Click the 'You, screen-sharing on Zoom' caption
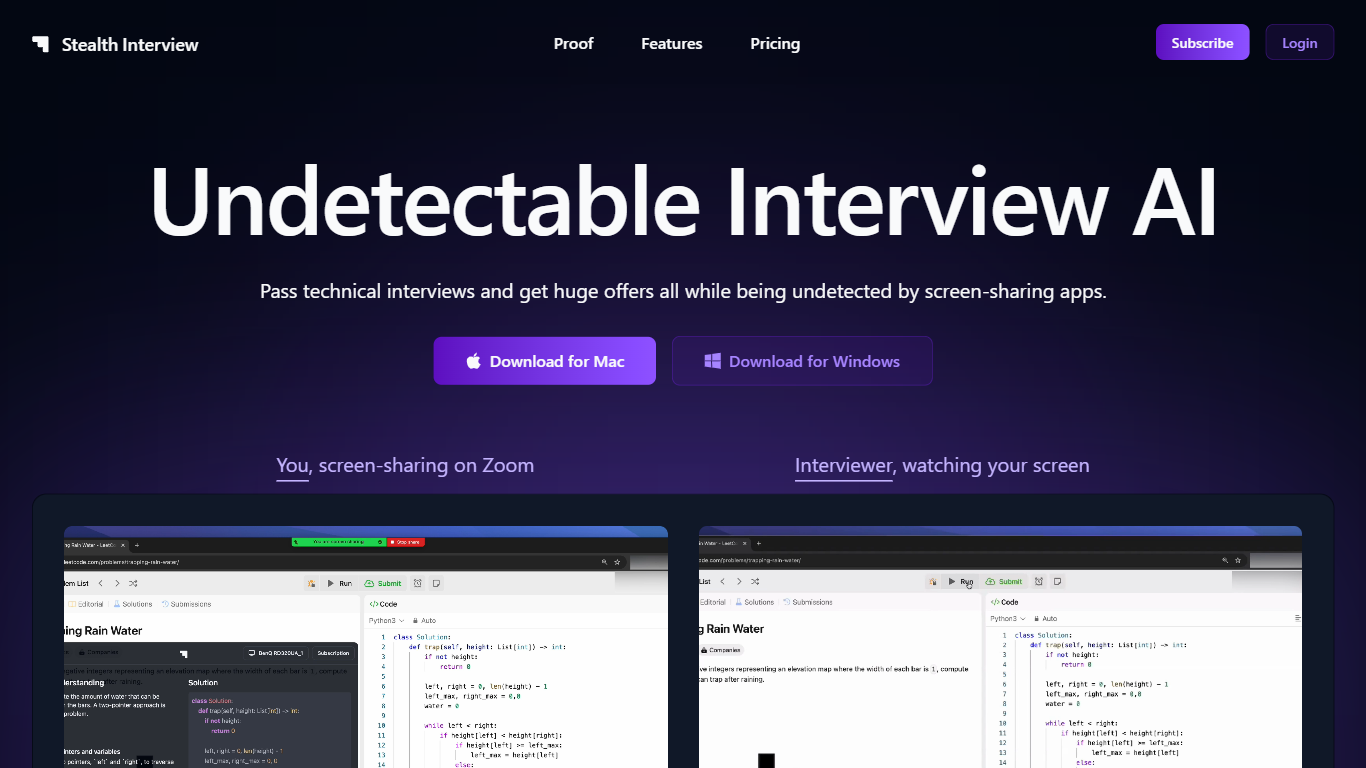Image resolution: width=1366 pixels, height=768 pixels. point(405,465)
